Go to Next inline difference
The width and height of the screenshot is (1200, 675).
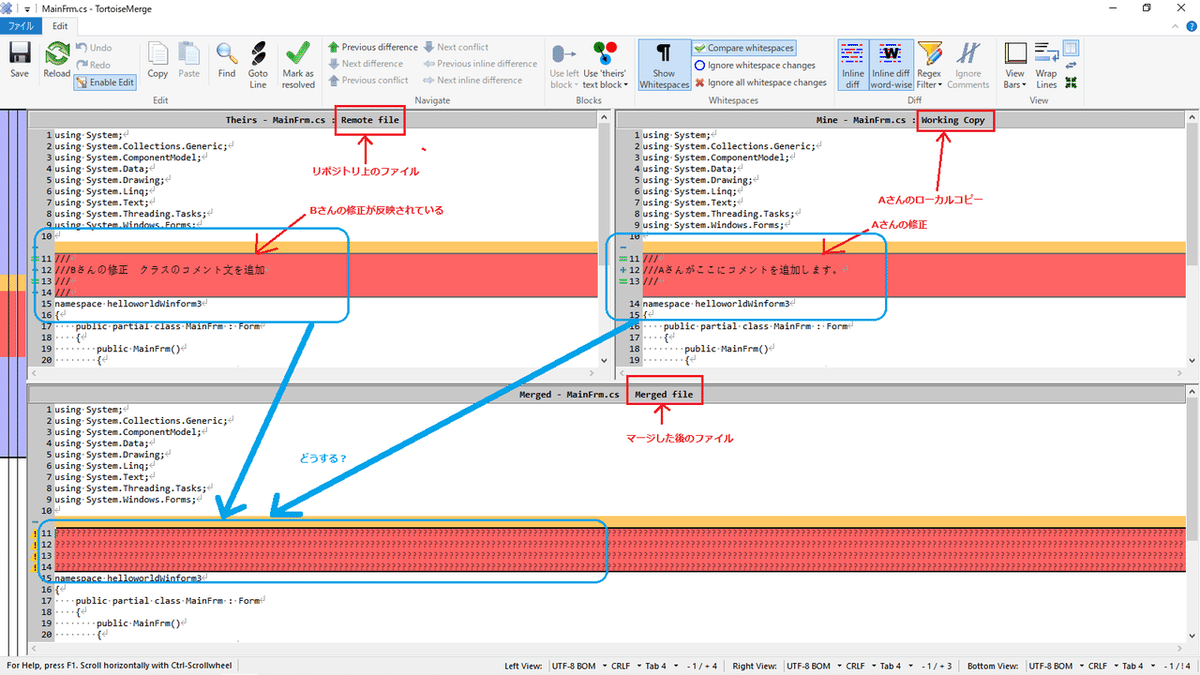[472, 80]
